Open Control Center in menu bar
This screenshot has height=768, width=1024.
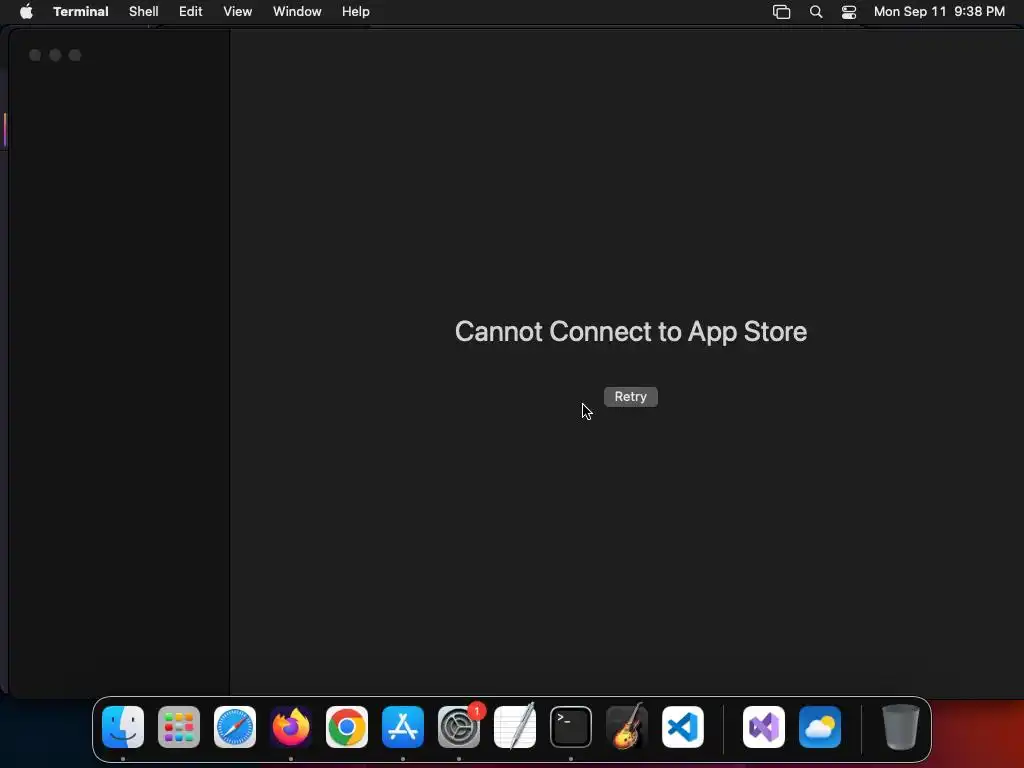(x=849, y=12)
